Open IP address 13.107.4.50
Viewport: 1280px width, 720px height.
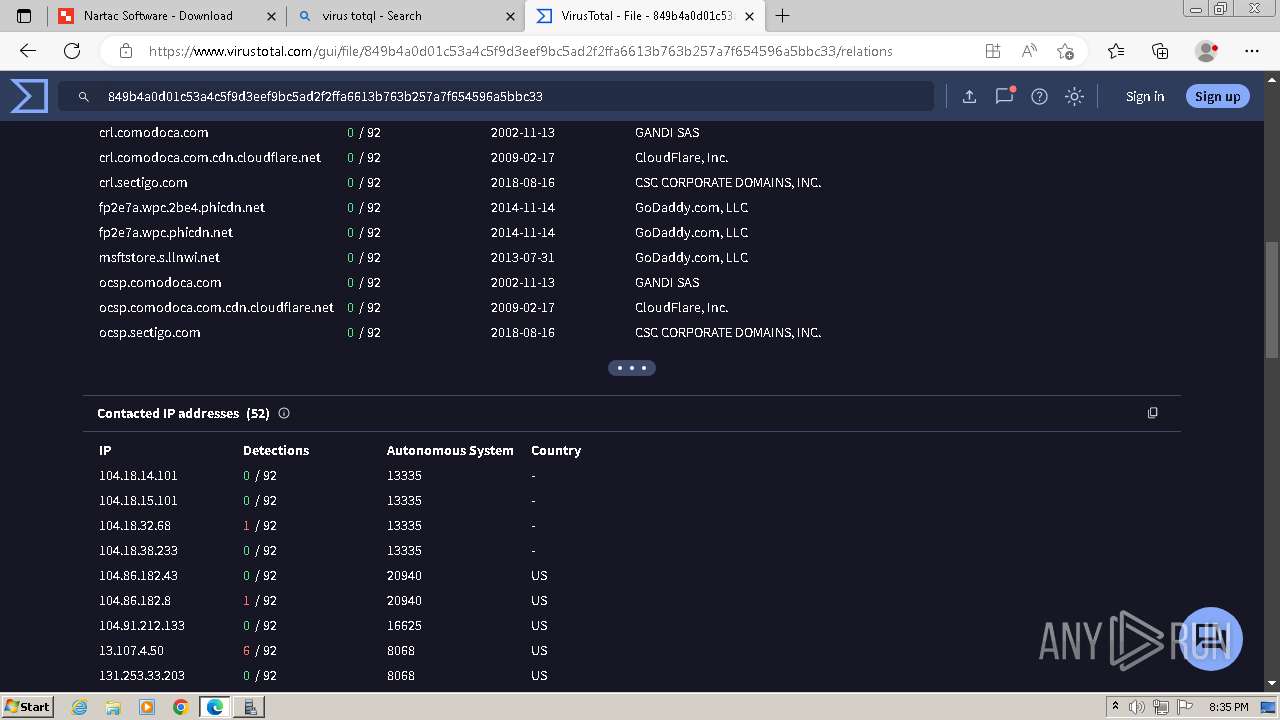pos(131,650)
